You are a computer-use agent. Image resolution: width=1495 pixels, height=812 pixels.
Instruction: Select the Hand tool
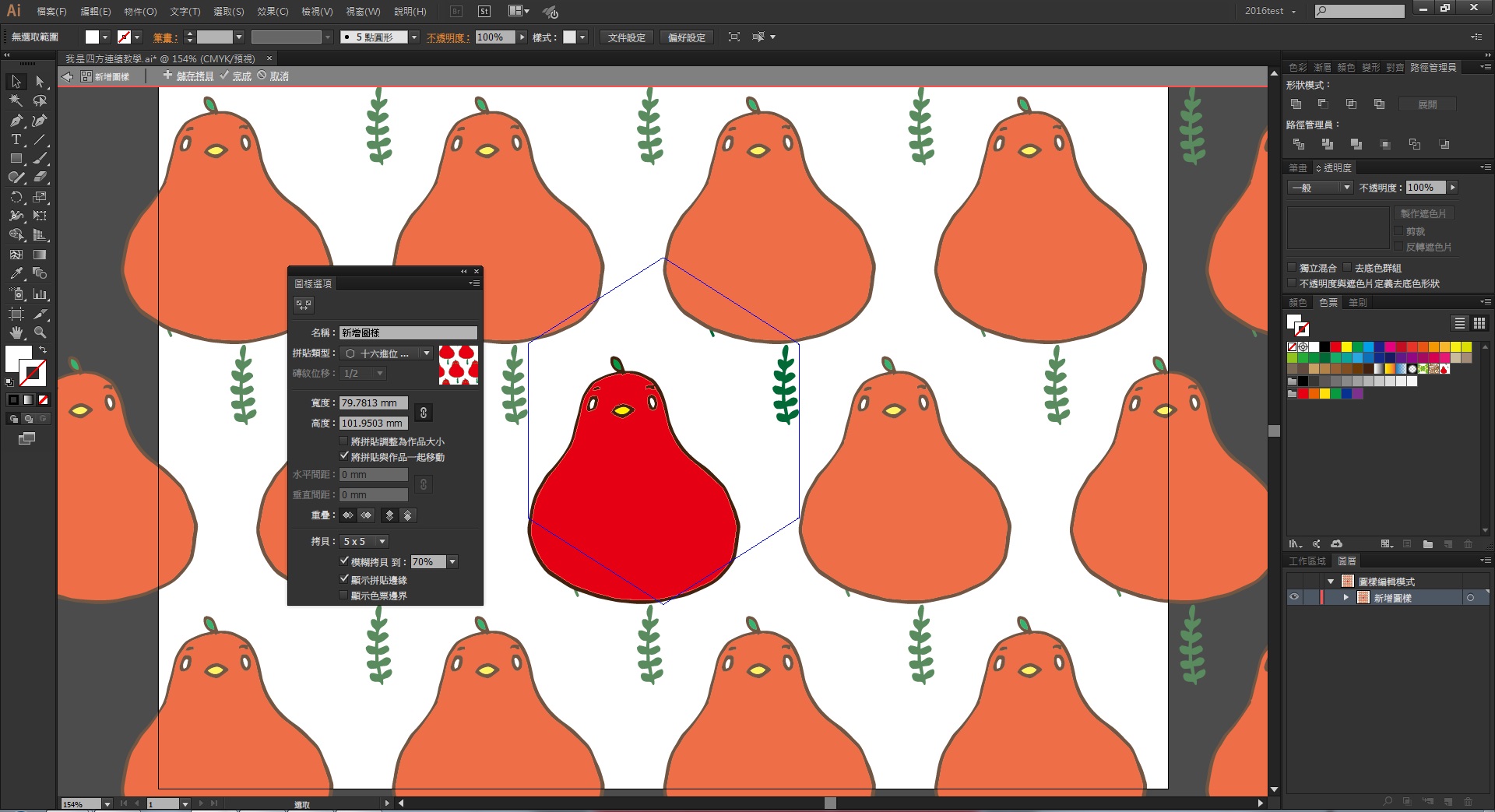[x=16, y=332]
